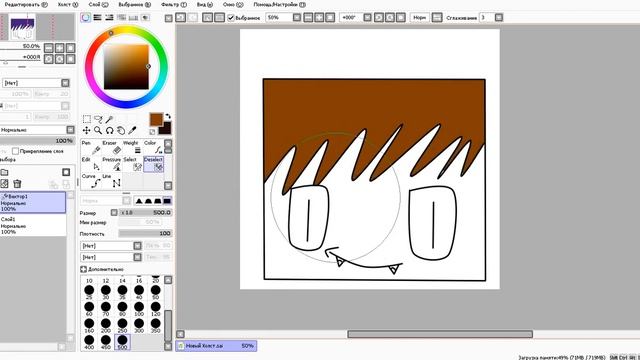Image resolution: width=640 pixels, height=360 pixels.
Task: Select the Eraser vector tool
Action: click(111, 147)
